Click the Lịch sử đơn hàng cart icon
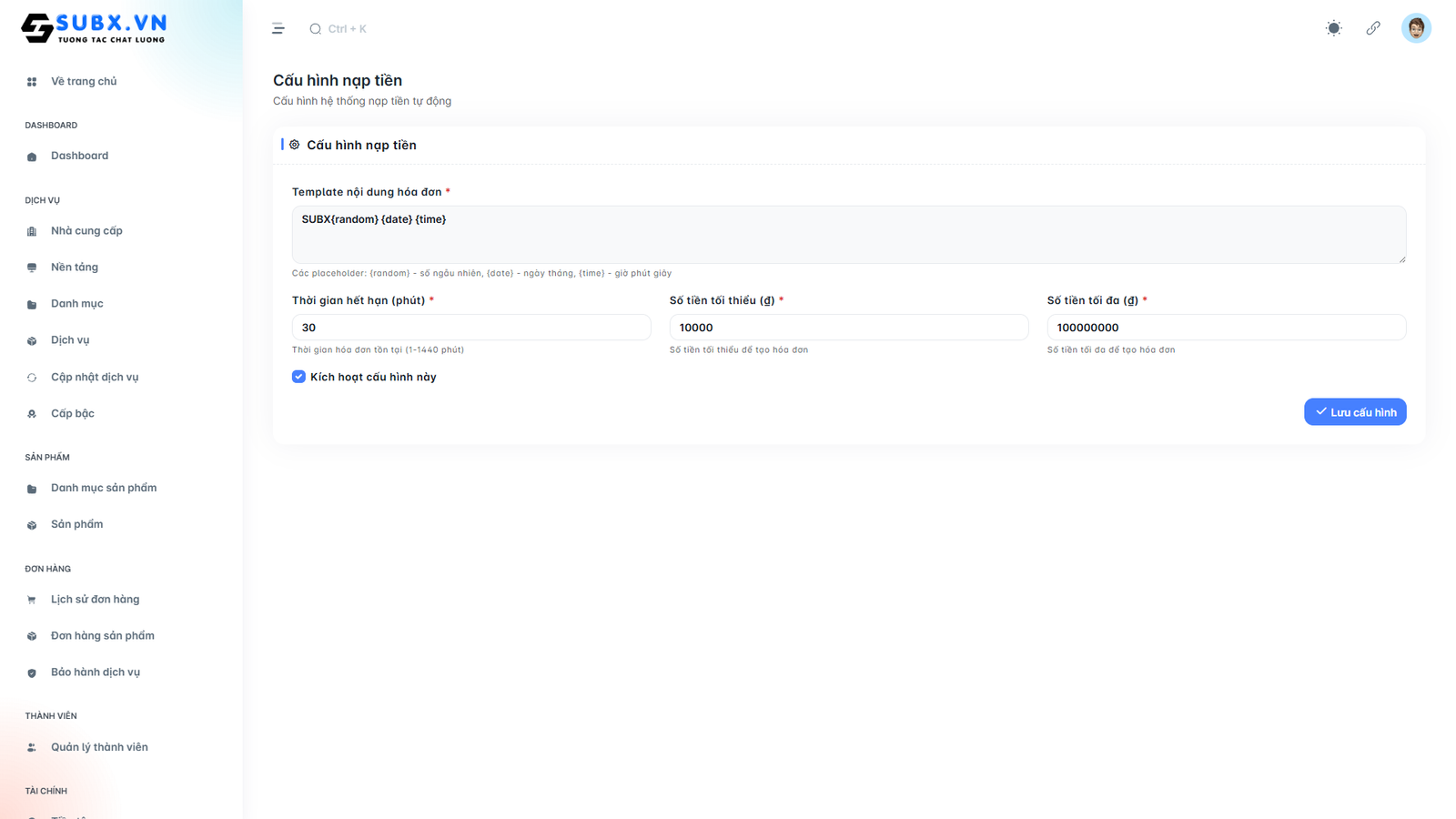 point(32,600)
